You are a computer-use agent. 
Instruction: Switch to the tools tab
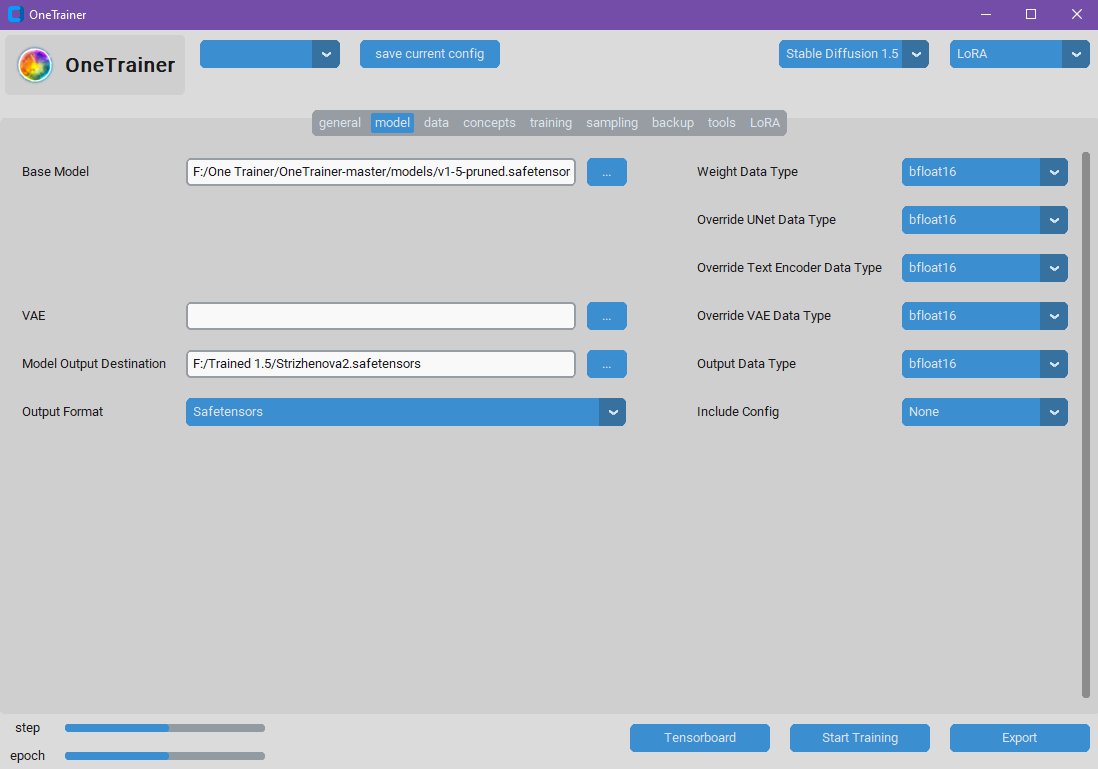[721, 123]
